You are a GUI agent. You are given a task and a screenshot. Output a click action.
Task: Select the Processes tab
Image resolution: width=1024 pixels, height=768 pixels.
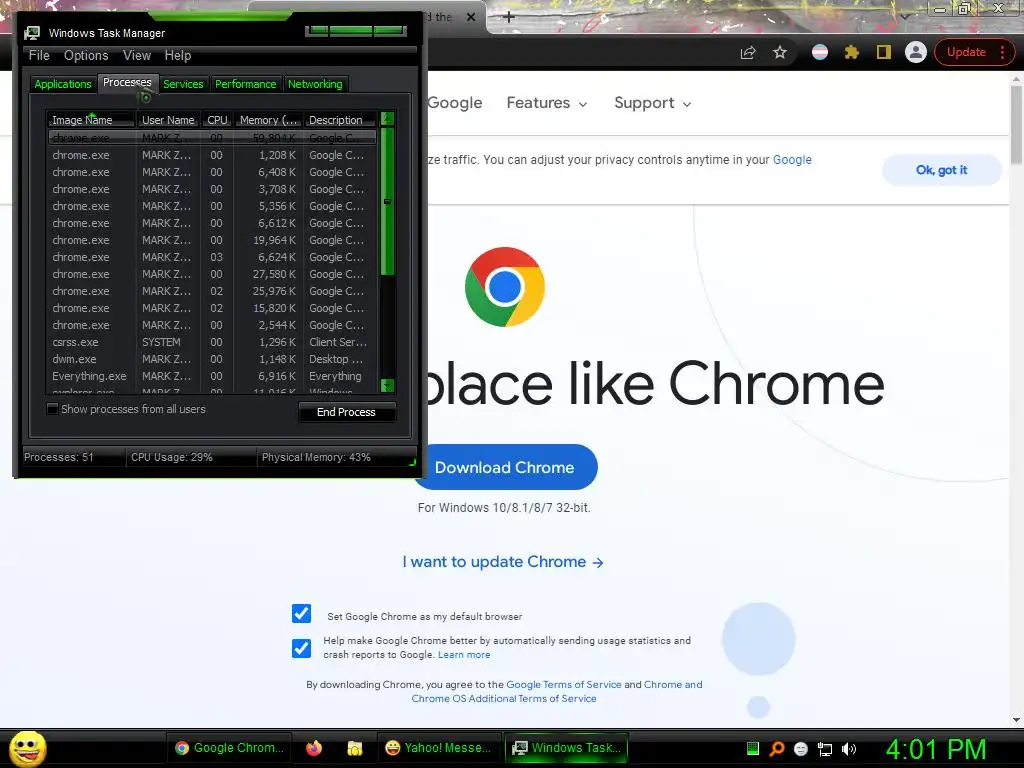coord(127,82)
